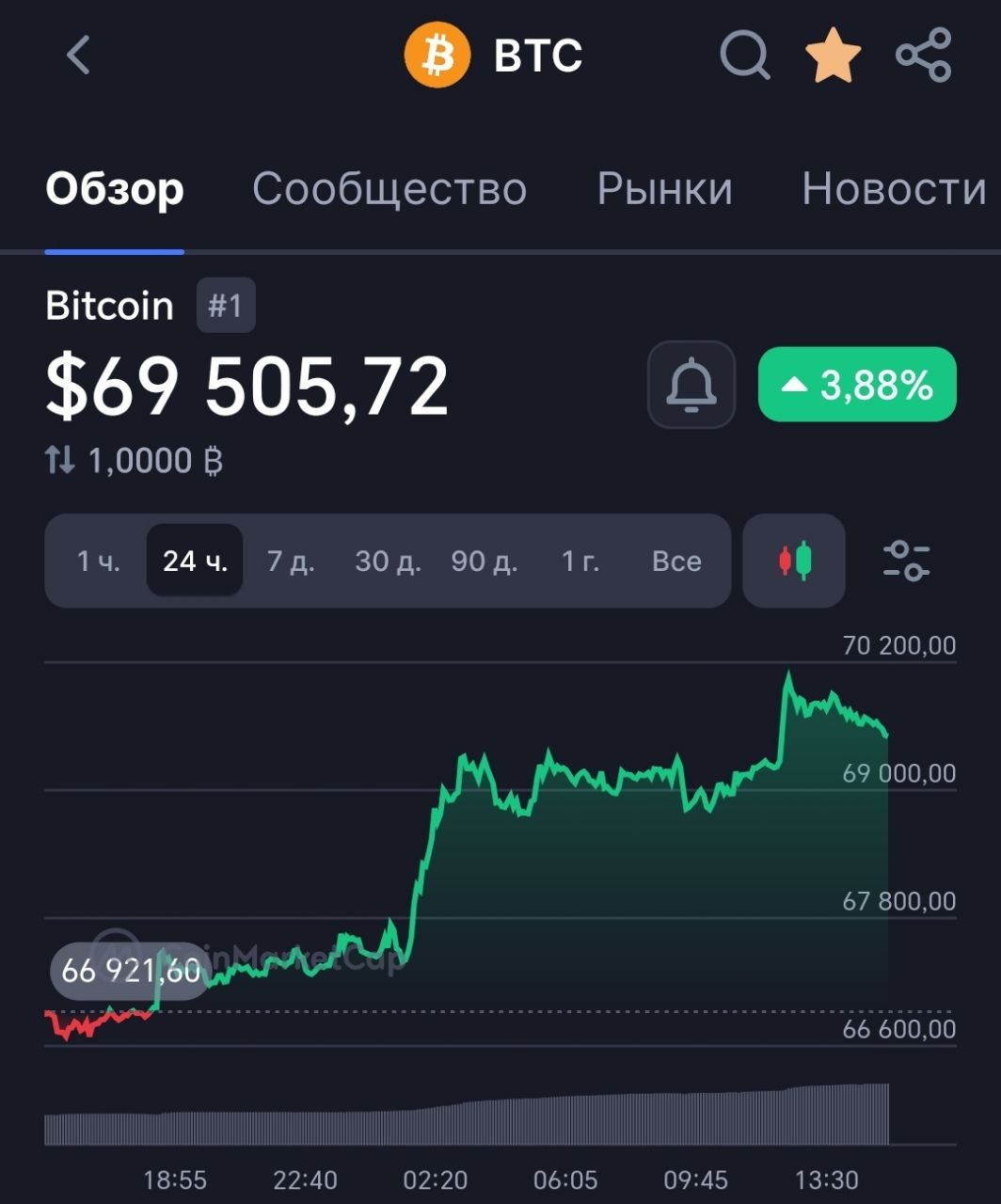Tap the currency swap arrows icon
1001x1204 pixels.
pyautogui.click(x=59, y=460)
